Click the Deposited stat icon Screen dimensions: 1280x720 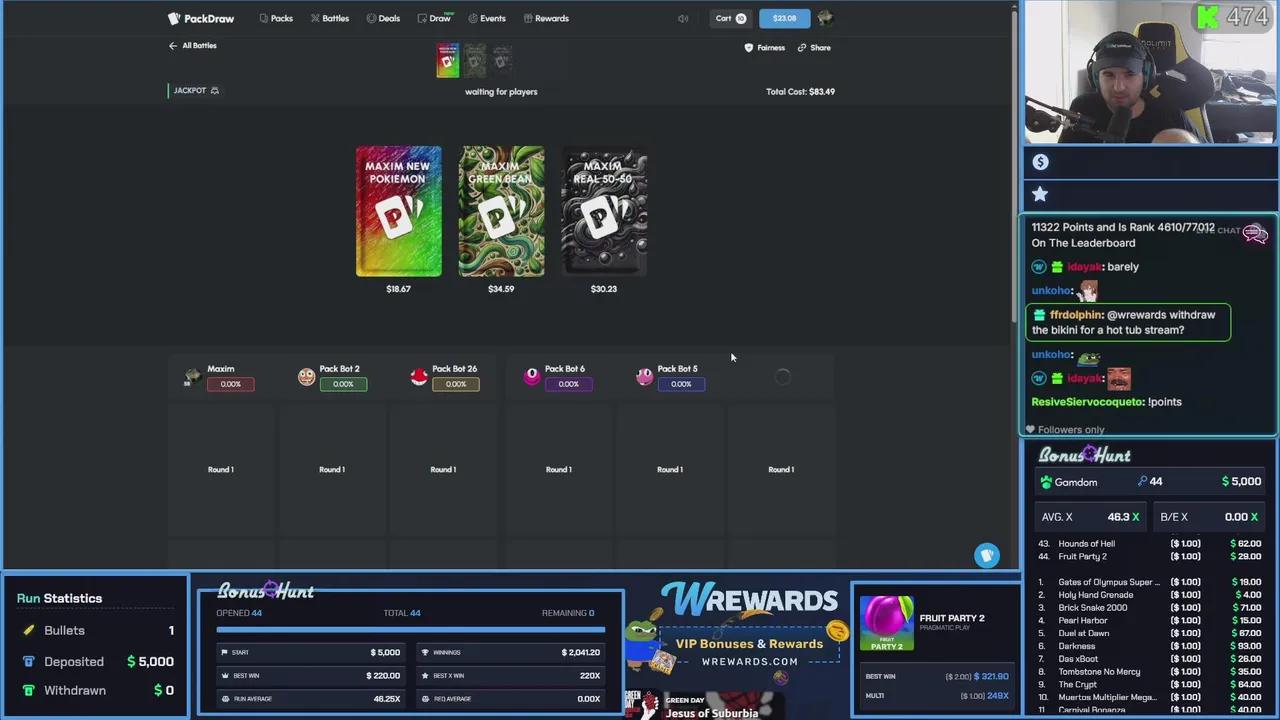pyautogui.click(x=29, y=661)
